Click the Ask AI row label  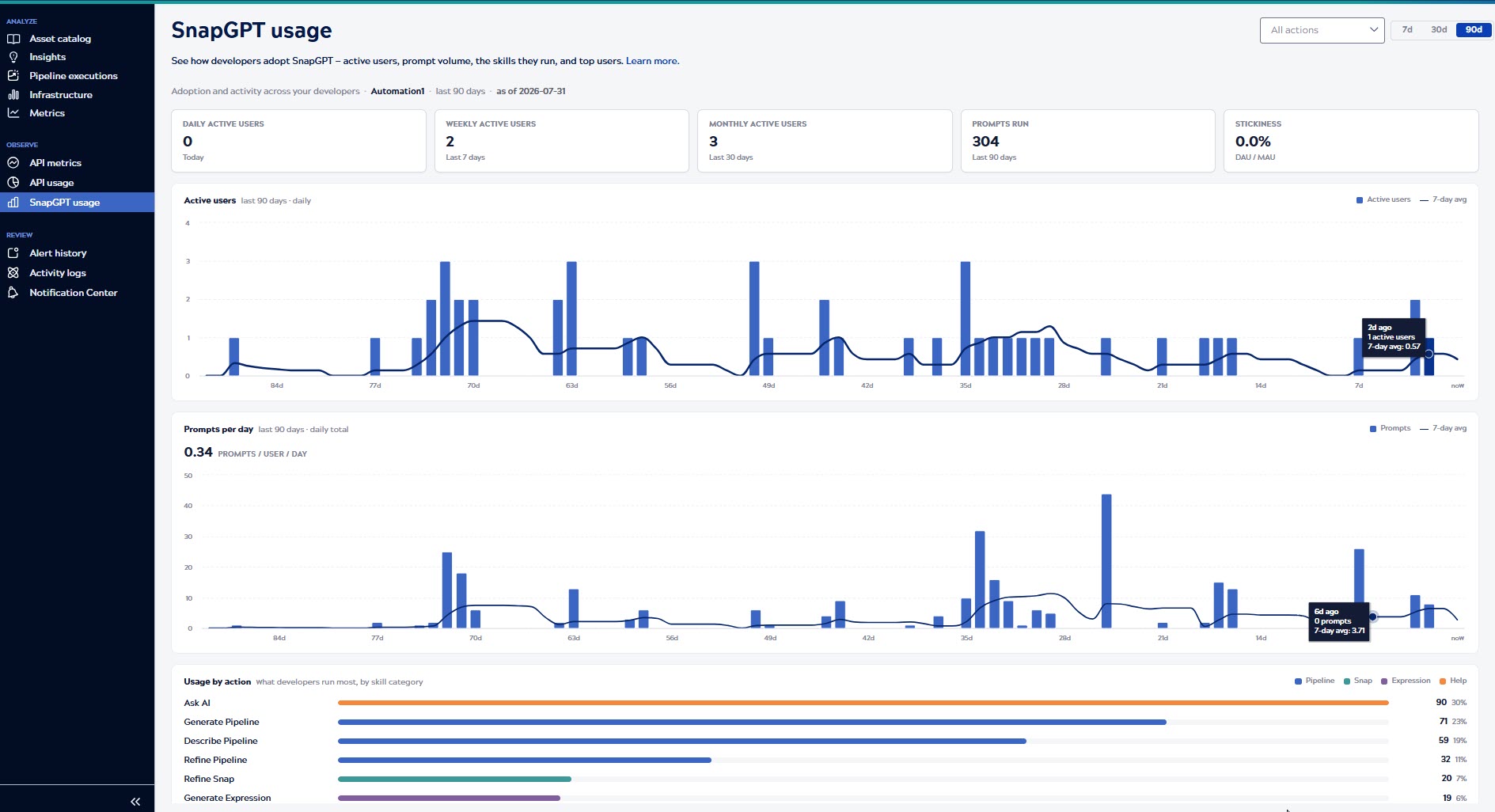197,703
